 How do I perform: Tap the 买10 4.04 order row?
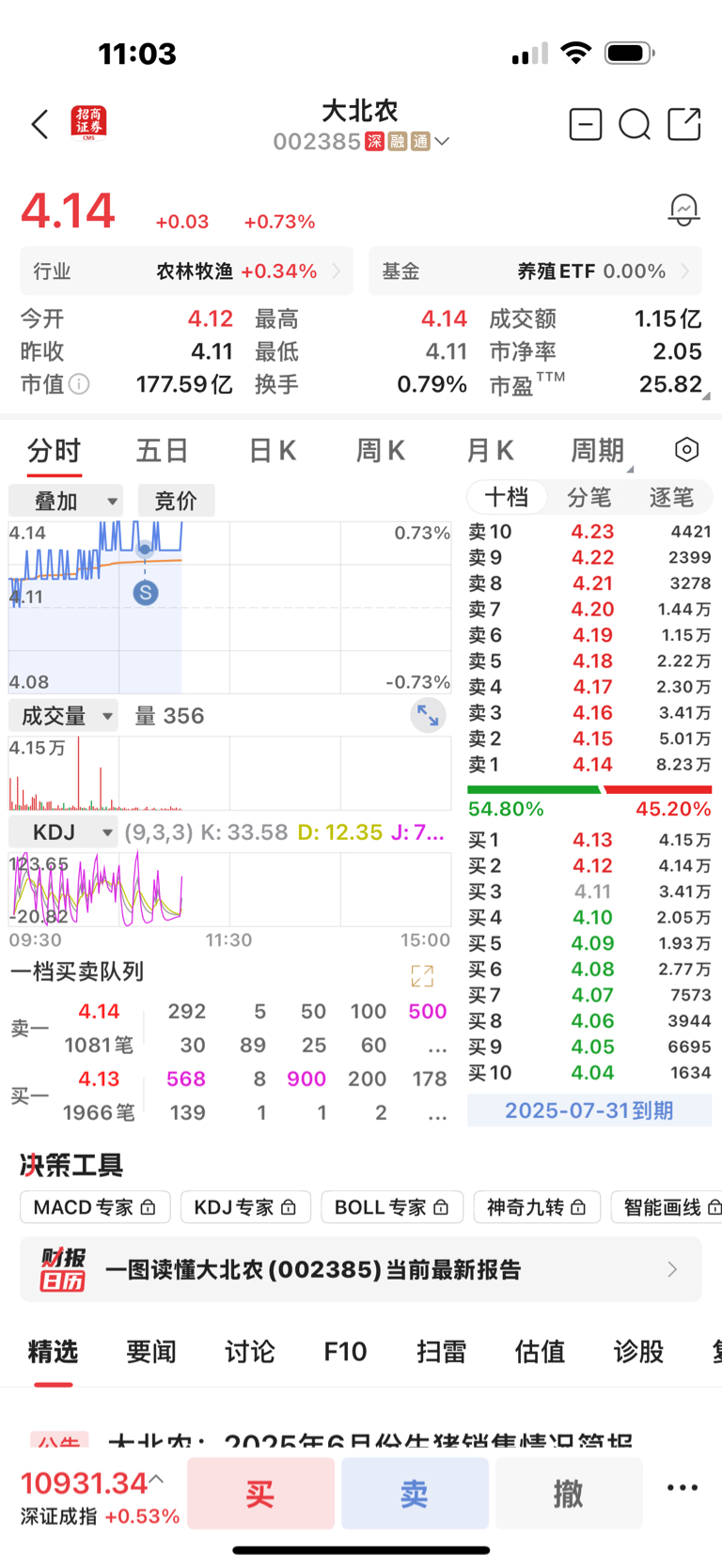click(589, 1073)
